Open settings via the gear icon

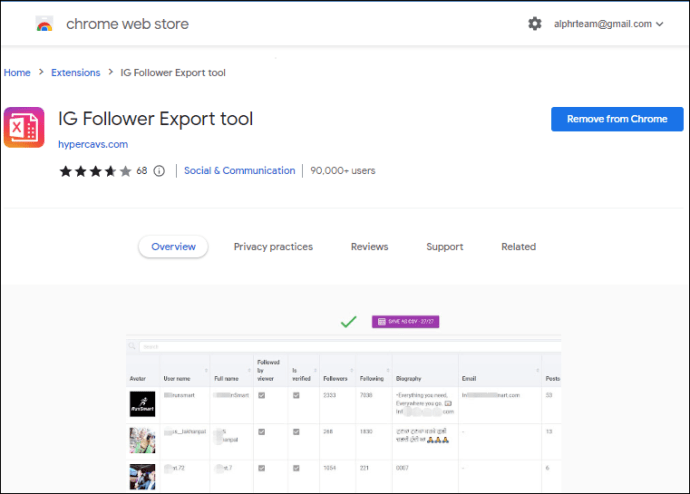[x=535, y=24]
